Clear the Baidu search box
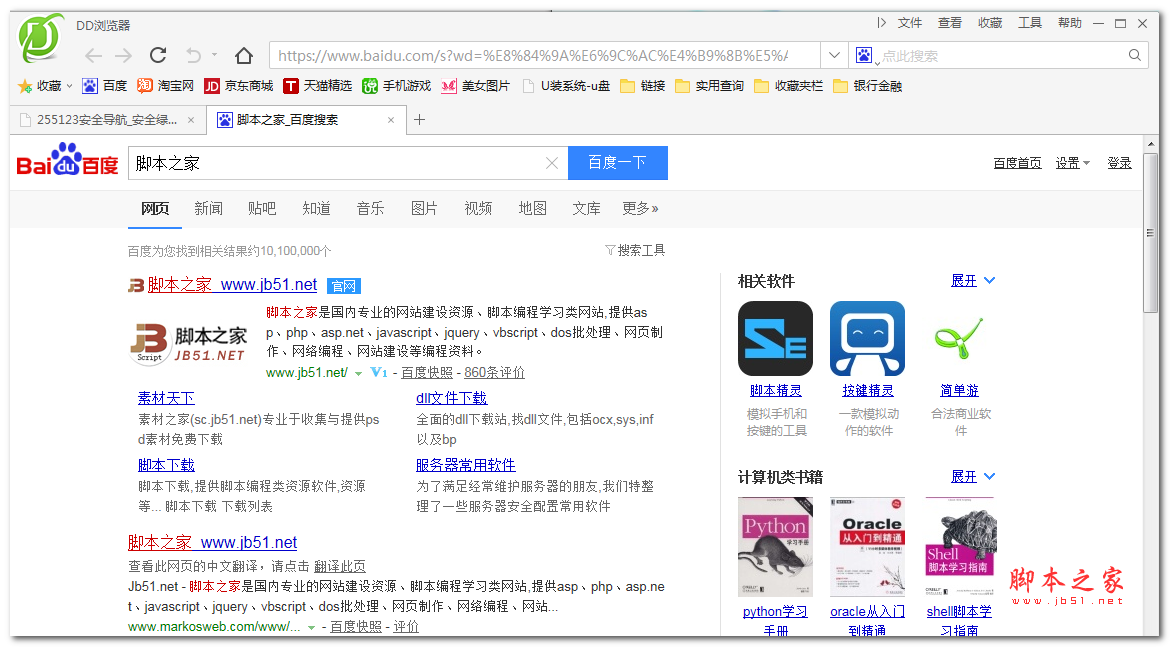 tap(551, 163)
